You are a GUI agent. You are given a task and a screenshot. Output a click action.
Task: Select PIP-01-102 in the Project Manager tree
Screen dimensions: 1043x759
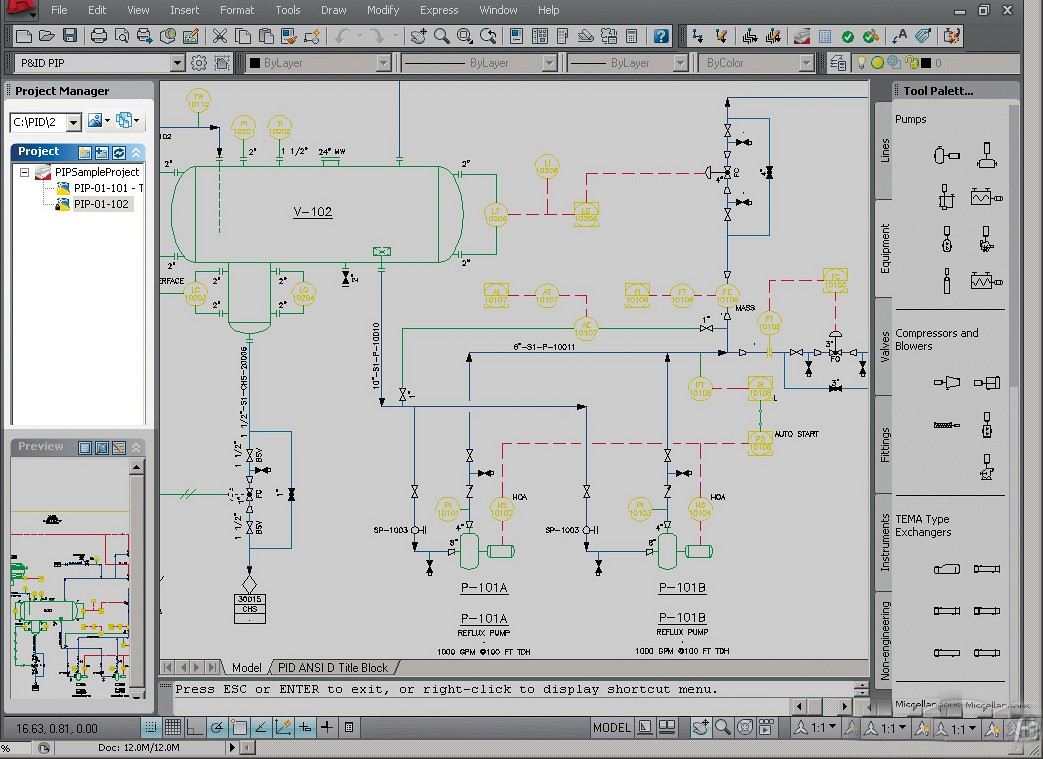pyautogui.click(x=103, y=204)
